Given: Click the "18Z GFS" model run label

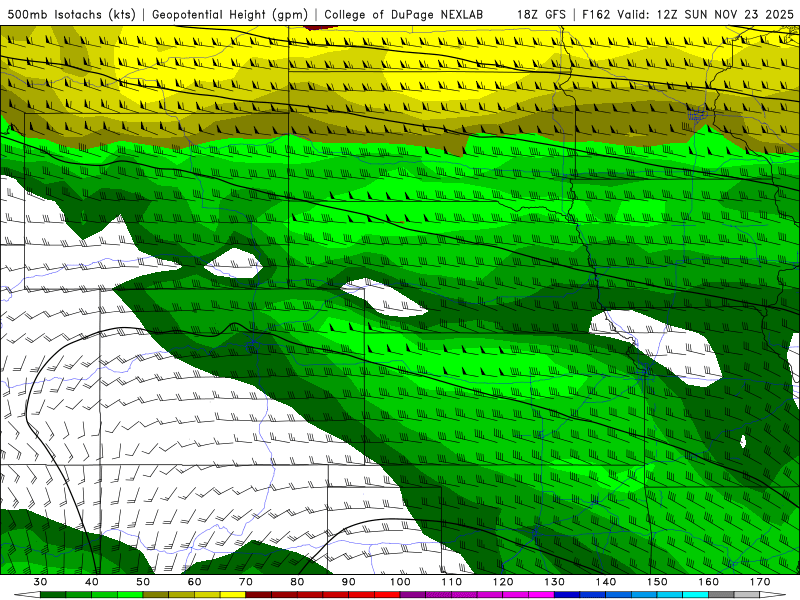Looking at the screenshot, I should (x=541, y=14).
